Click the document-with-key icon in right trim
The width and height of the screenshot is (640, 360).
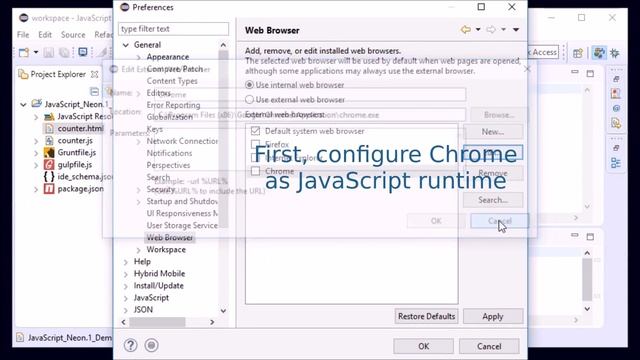pyautogui.click(x=616, y=123)
